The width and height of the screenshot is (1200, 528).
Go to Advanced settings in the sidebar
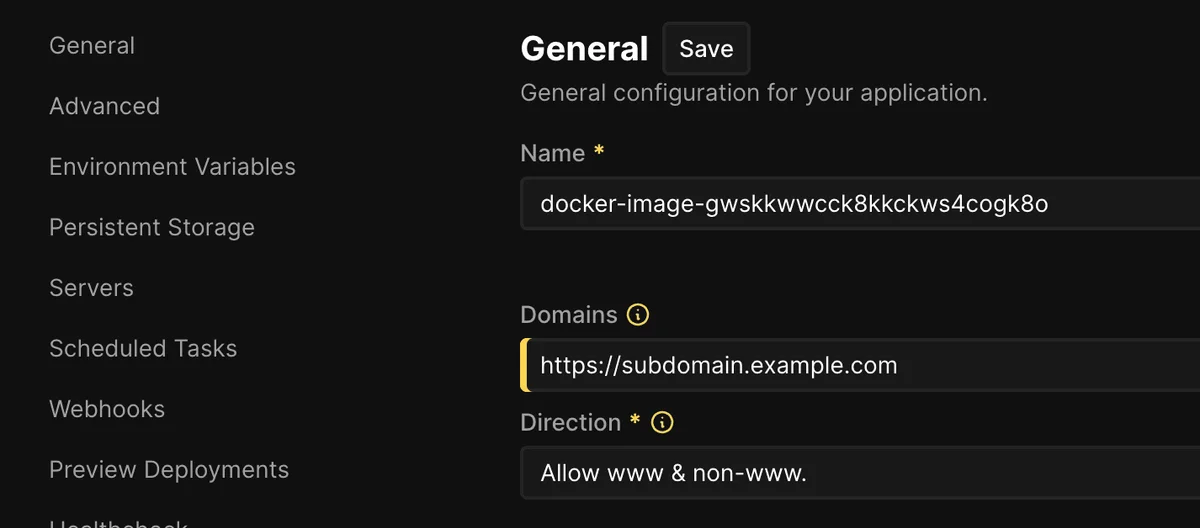pos(104,106)
